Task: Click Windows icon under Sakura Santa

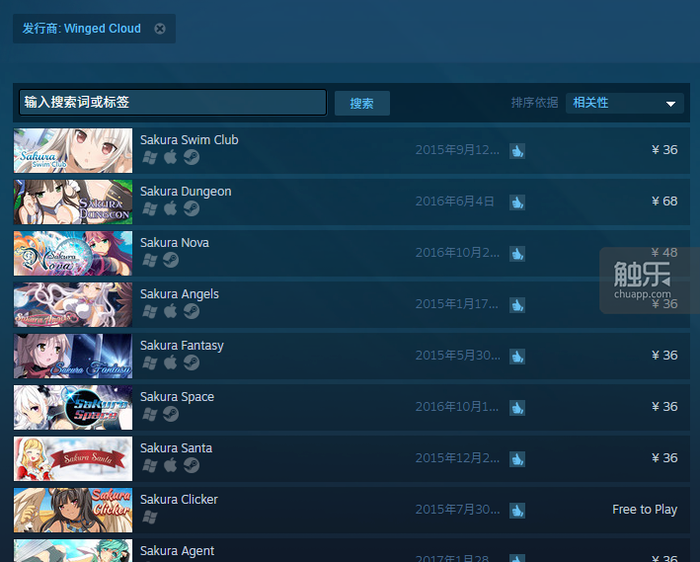Action: [150, 466]
